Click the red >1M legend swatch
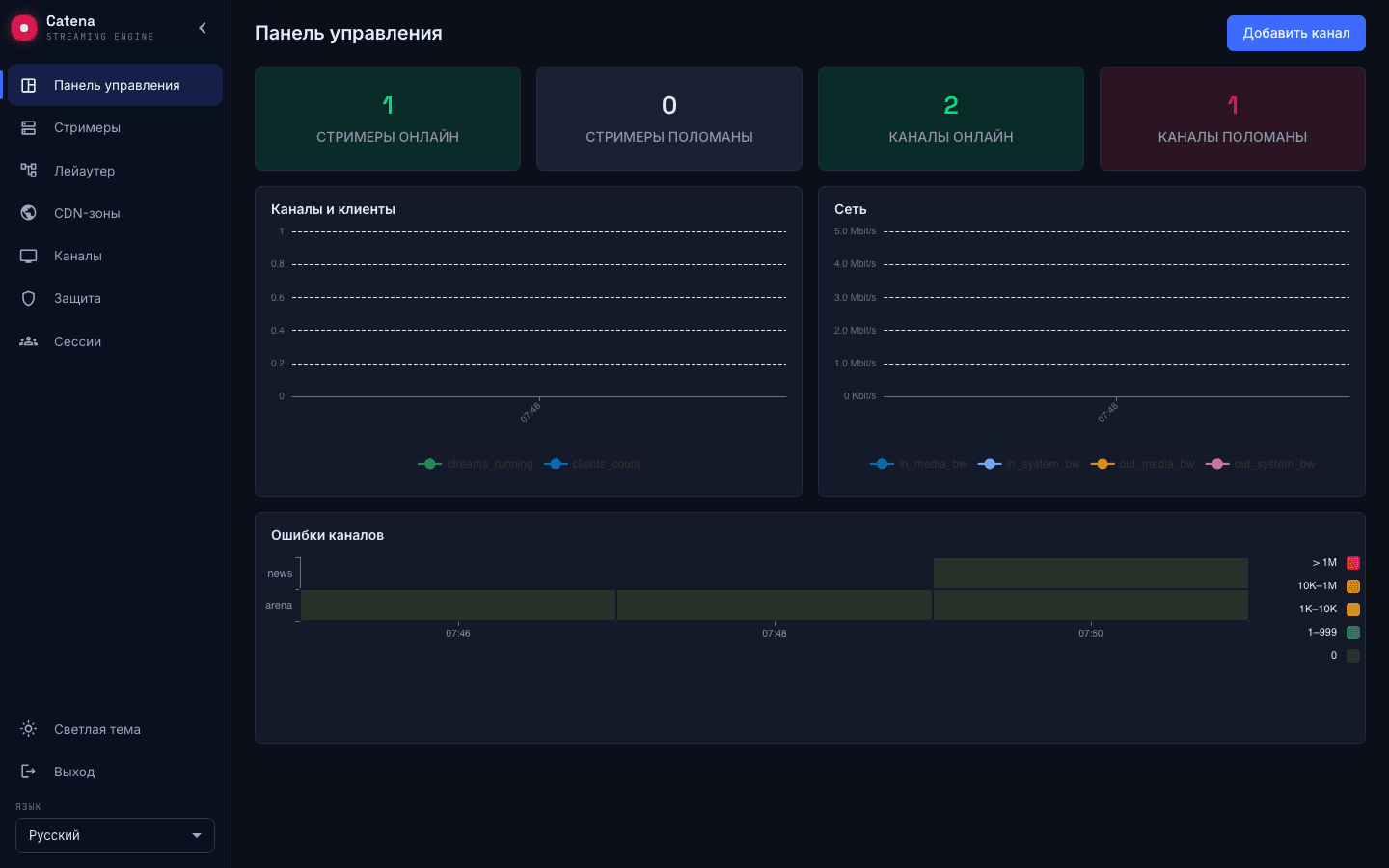The height and width of the screenshot is (868, 1389). click(x=1353, y=563)
